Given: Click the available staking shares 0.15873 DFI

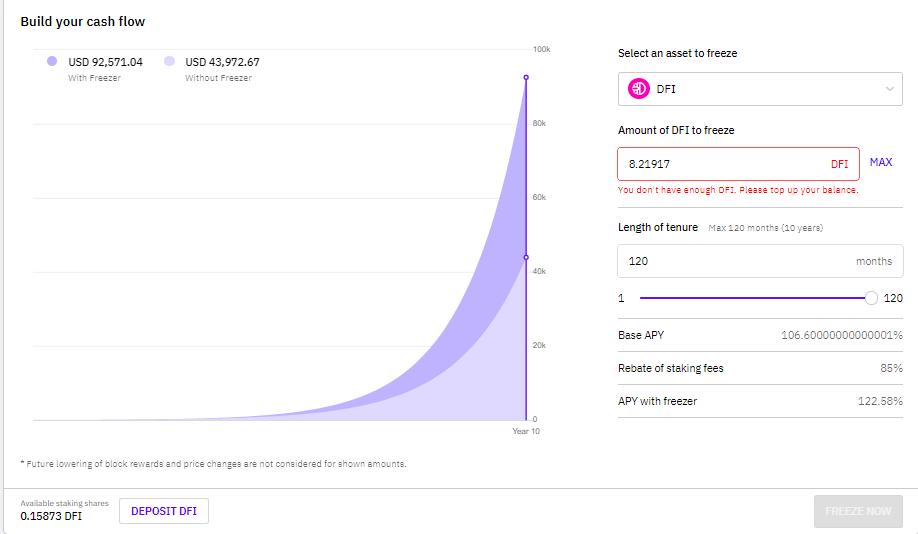Looking at the screenshot, I should point(51,516).
